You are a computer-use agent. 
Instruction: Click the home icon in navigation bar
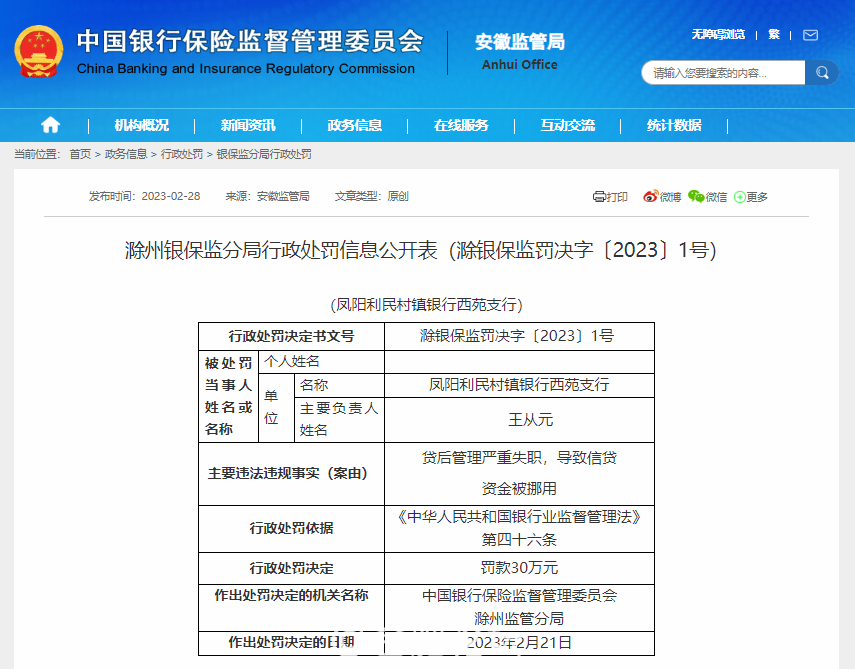[50, 125]
